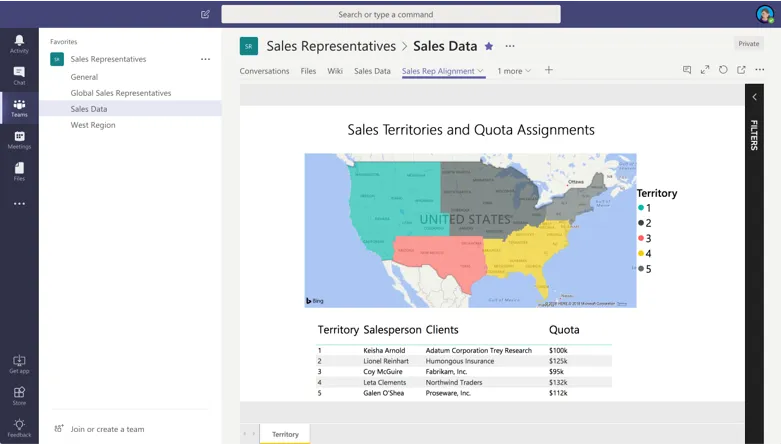Expand the Filters pane chevron
Image resolution: width=781 pixels, height=444 pixels.
(754, 97)
